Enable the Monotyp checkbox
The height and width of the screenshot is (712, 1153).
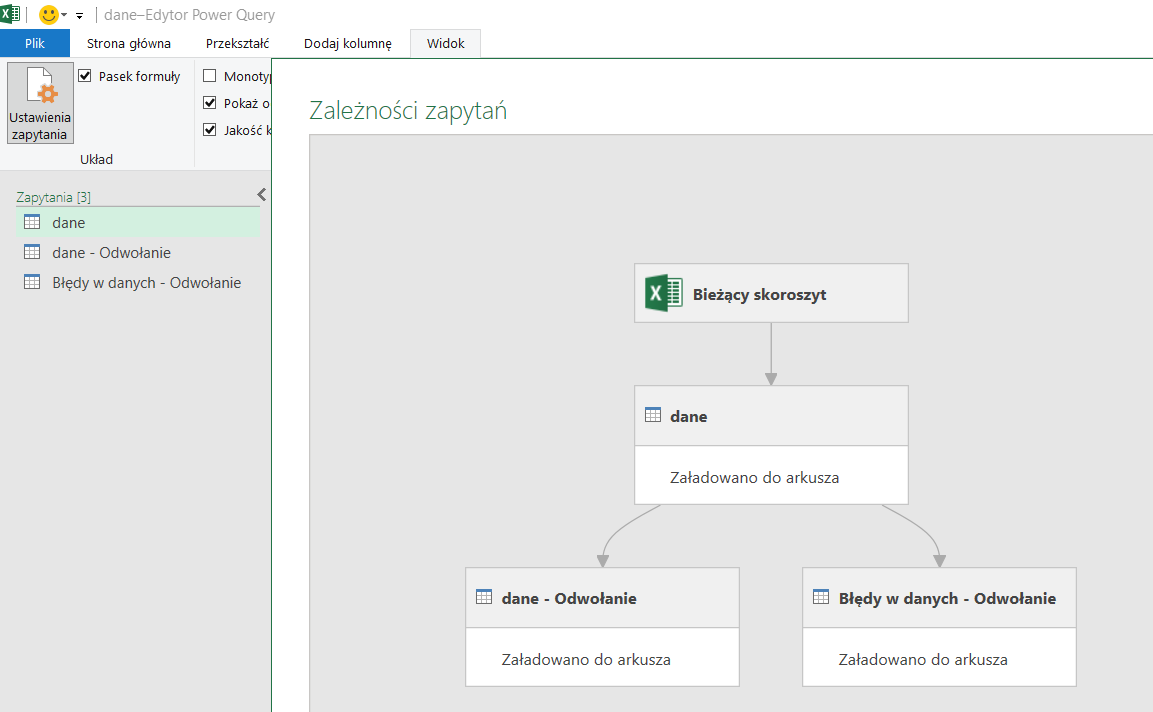pyautogui.click(x=210, y=76)
